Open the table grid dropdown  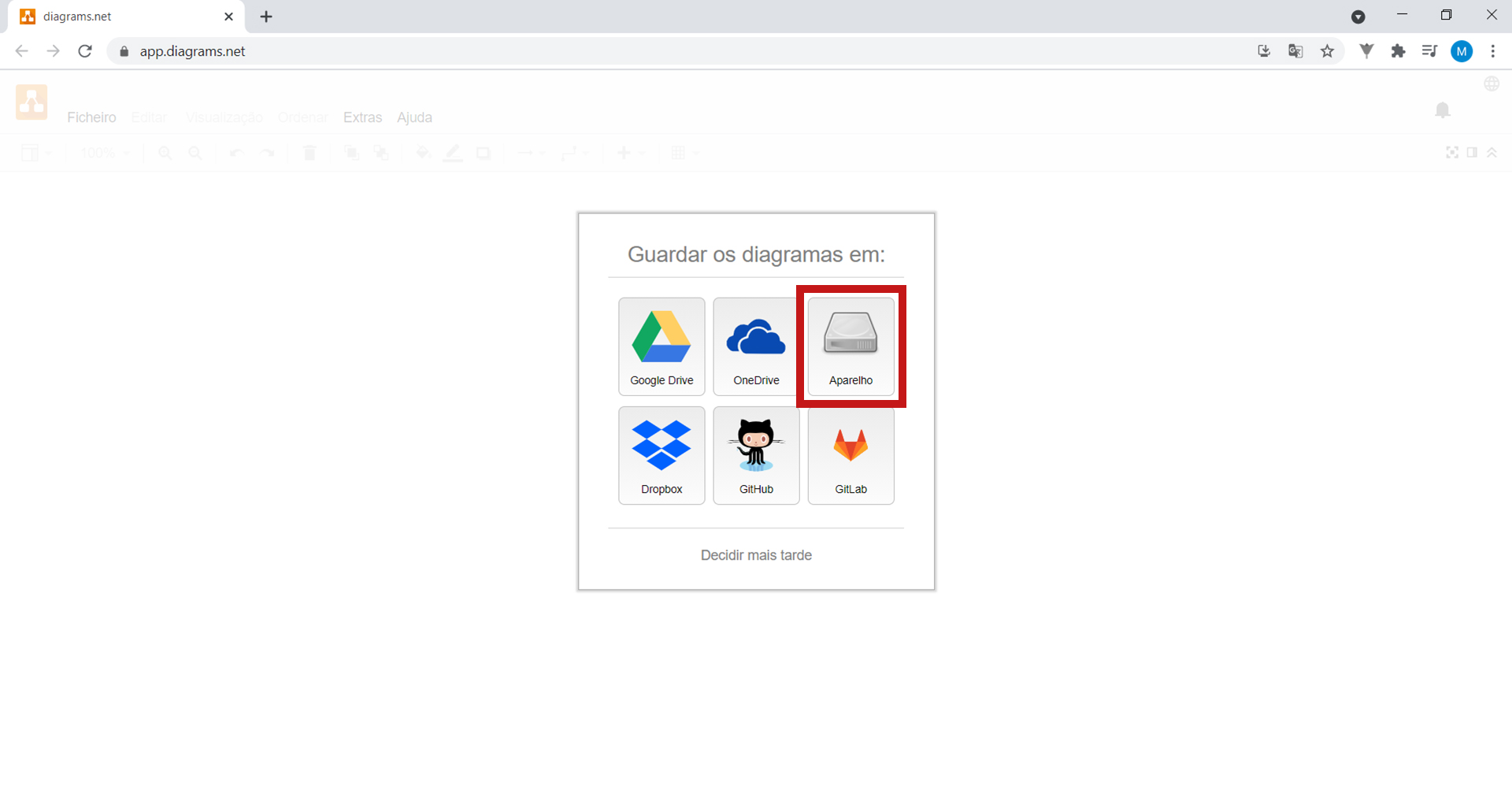(684, 153)
